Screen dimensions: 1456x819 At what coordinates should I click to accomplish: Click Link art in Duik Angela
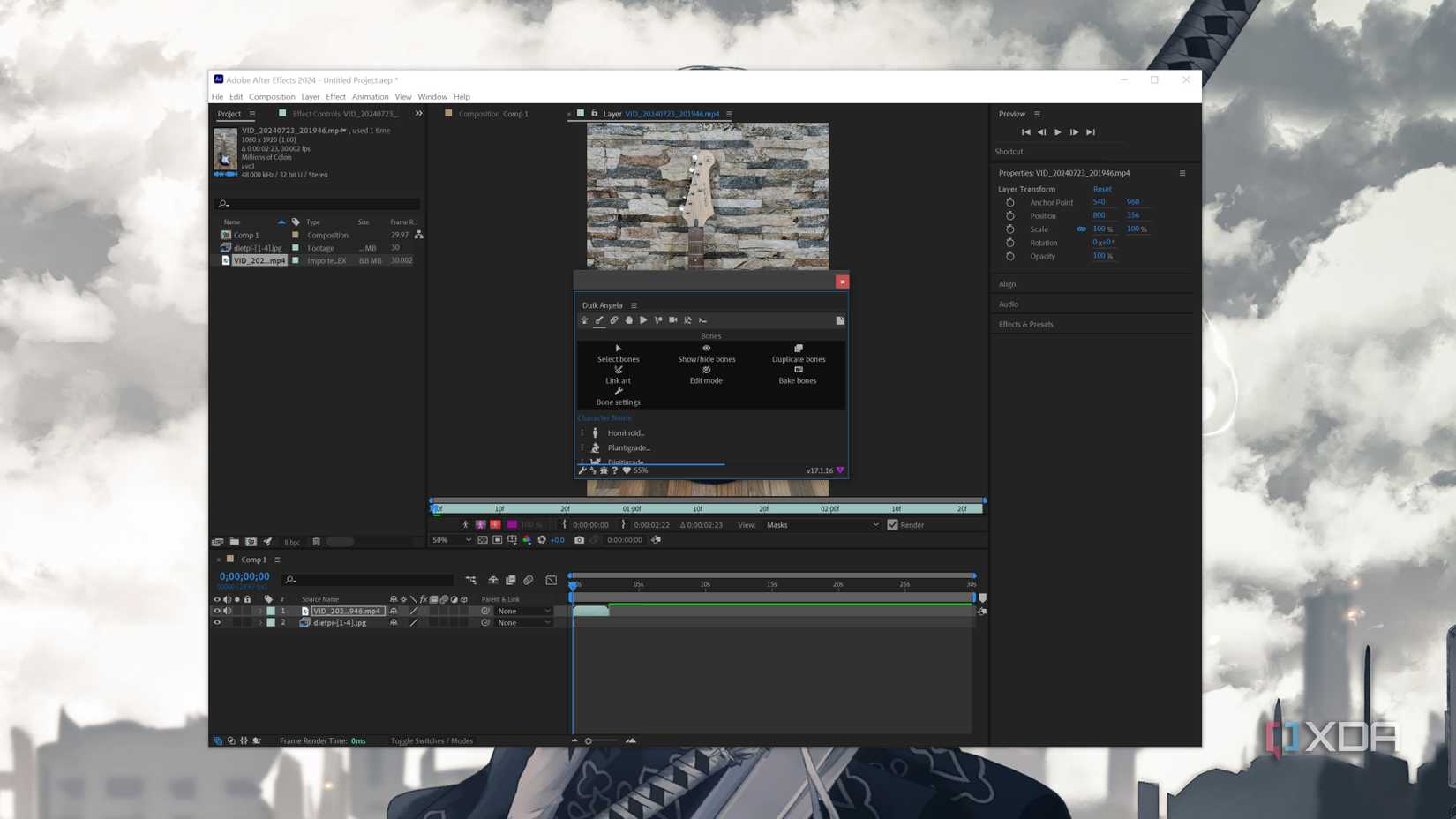(617, 375)
